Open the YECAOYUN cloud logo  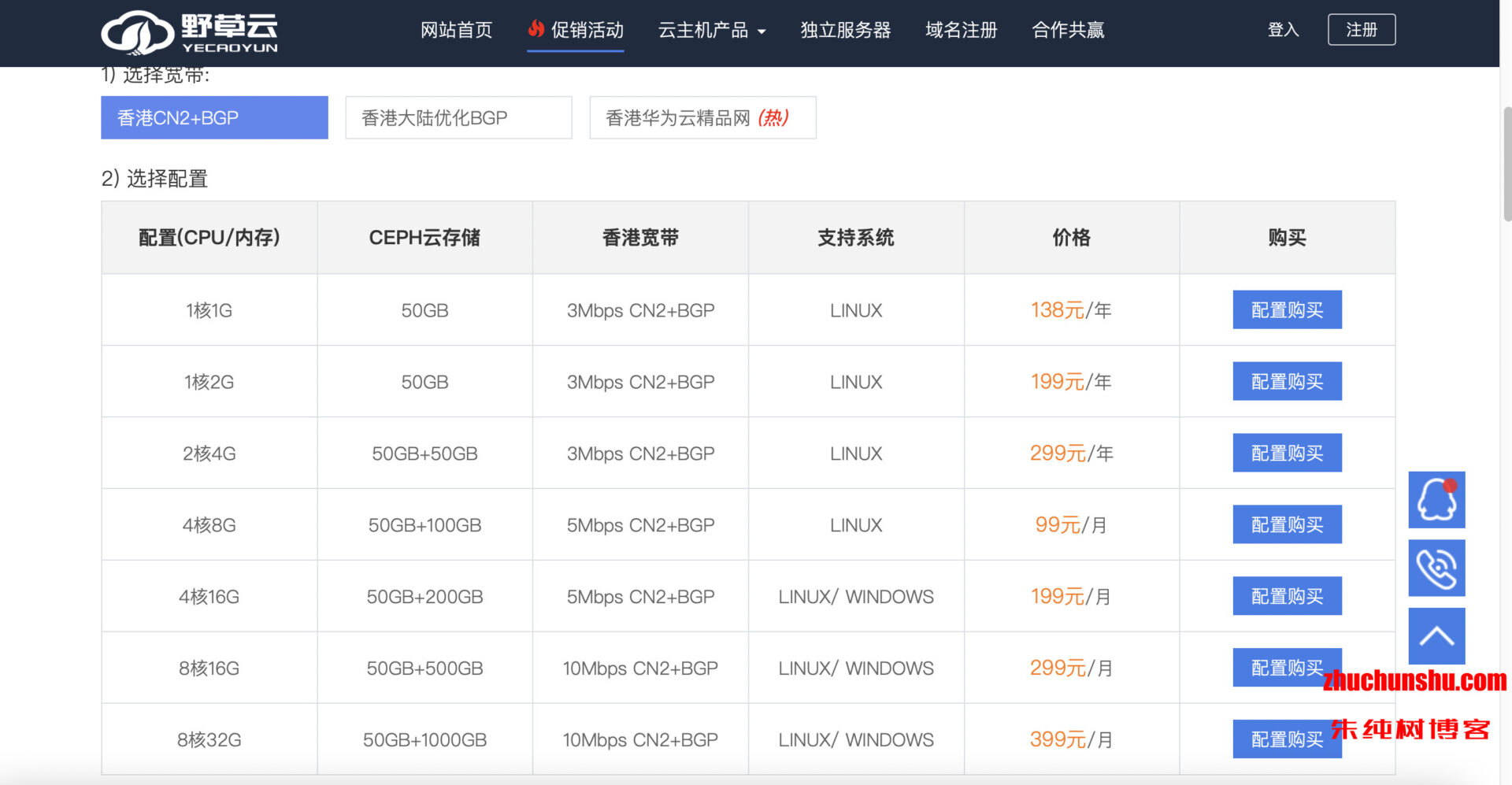[190, 32]
